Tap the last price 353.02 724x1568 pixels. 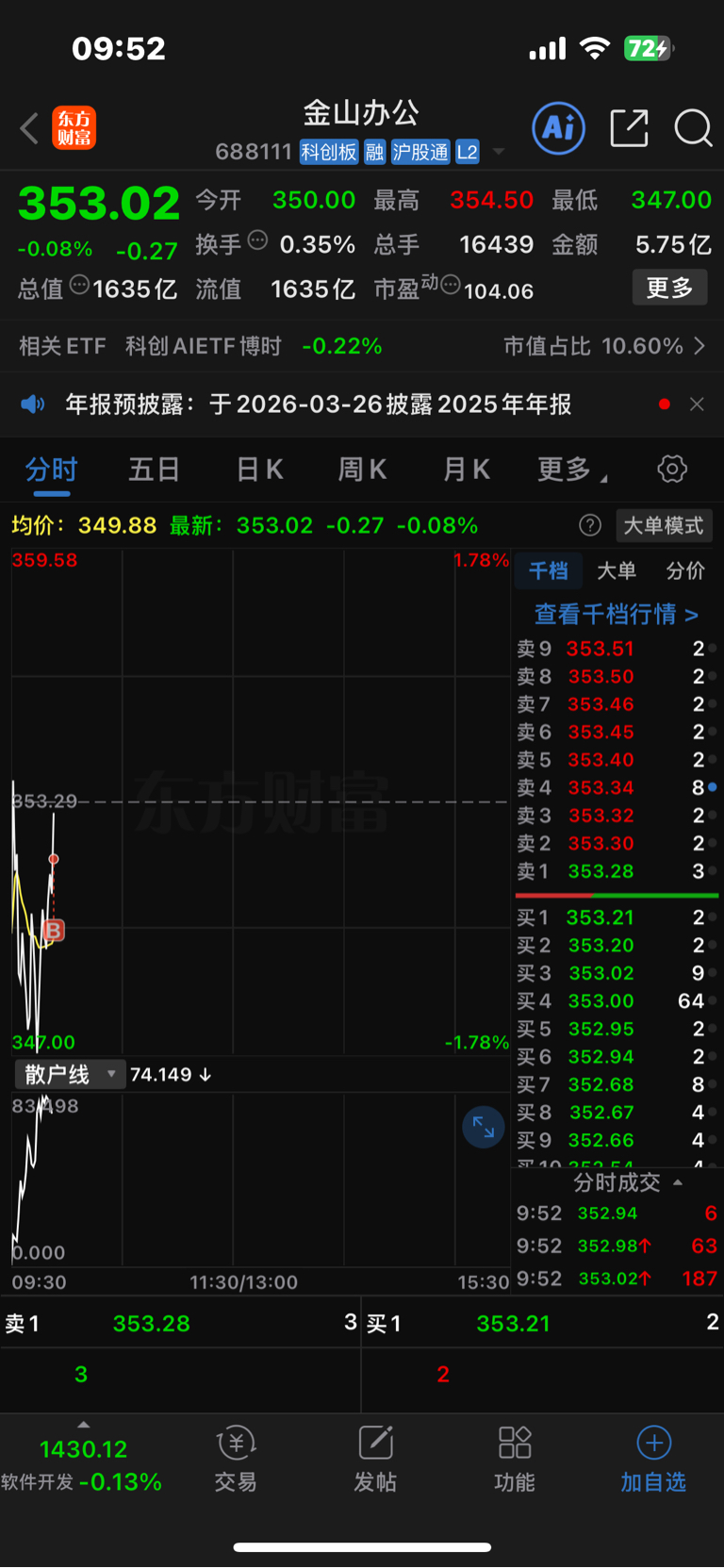(x=98, y=204)
